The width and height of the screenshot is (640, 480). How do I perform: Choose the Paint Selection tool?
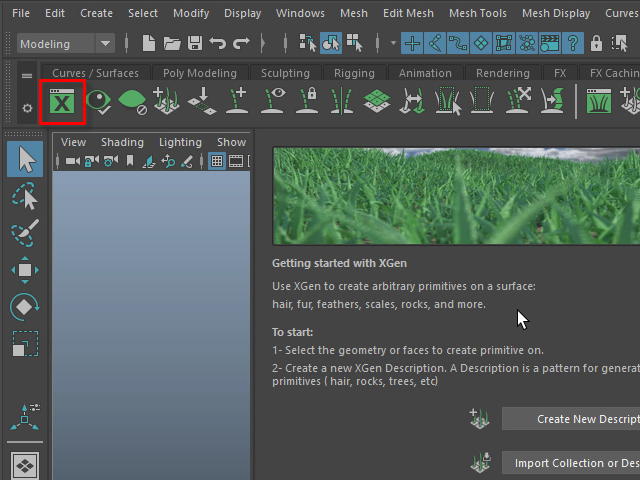25,233
